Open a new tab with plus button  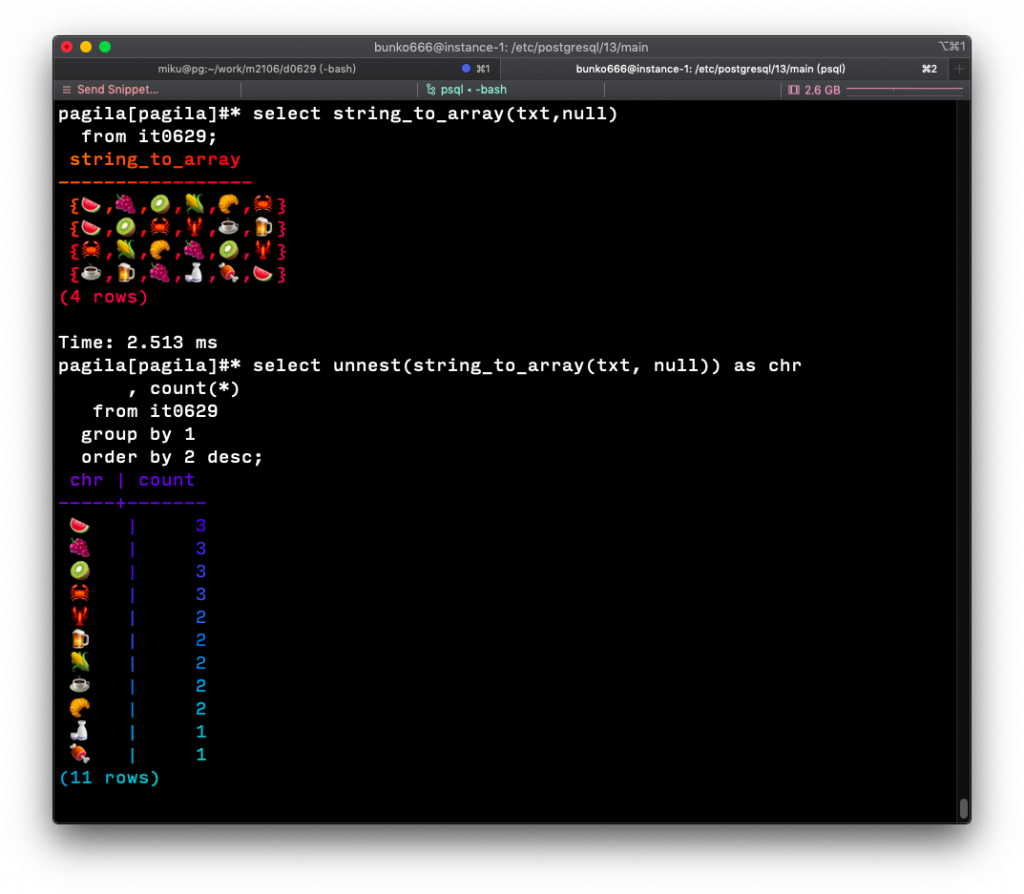point(959,69)
